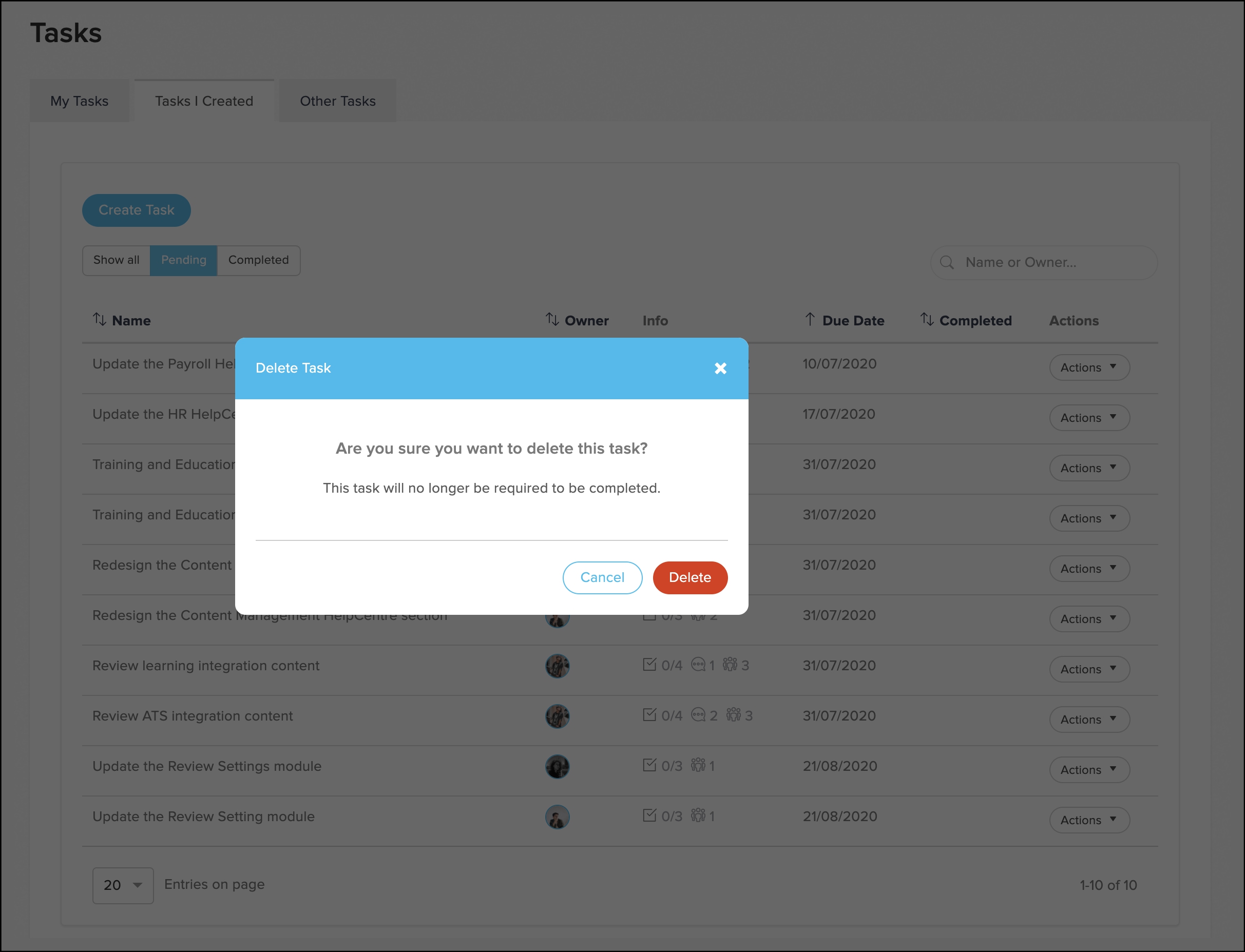The width and height of the screenshot is (1245, 952).
Task: Click the 1-10 of 10 pagination text
Action: (x=1108, y=885)
